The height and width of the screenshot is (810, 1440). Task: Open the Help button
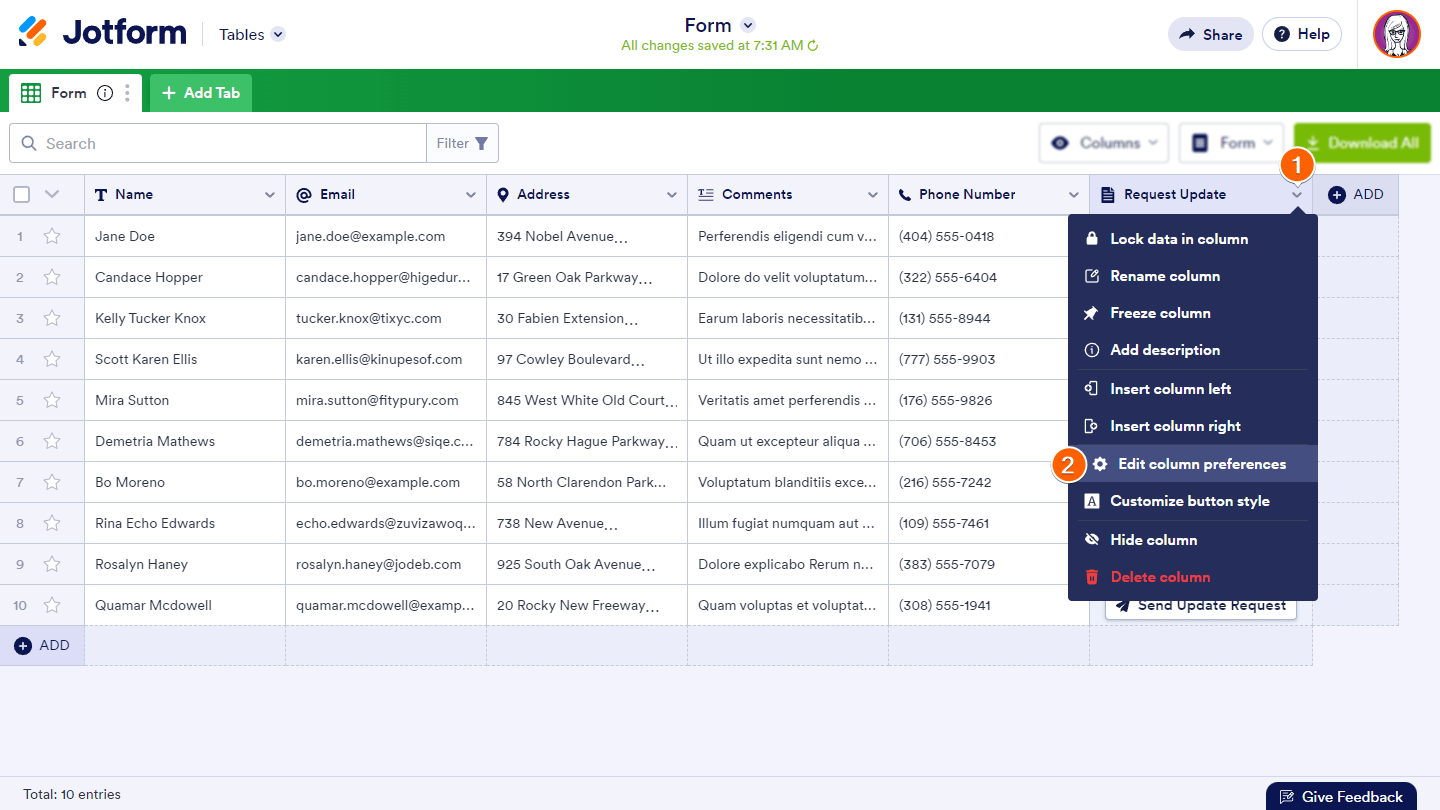pos(1302,34)
